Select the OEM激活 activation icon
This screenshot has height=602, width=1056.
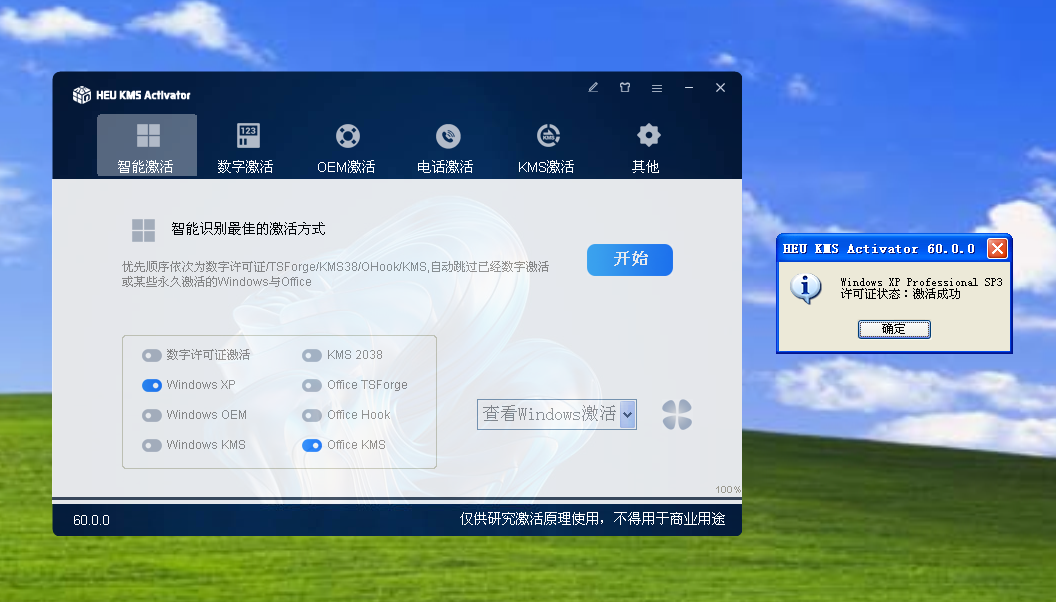pos(346,135)
